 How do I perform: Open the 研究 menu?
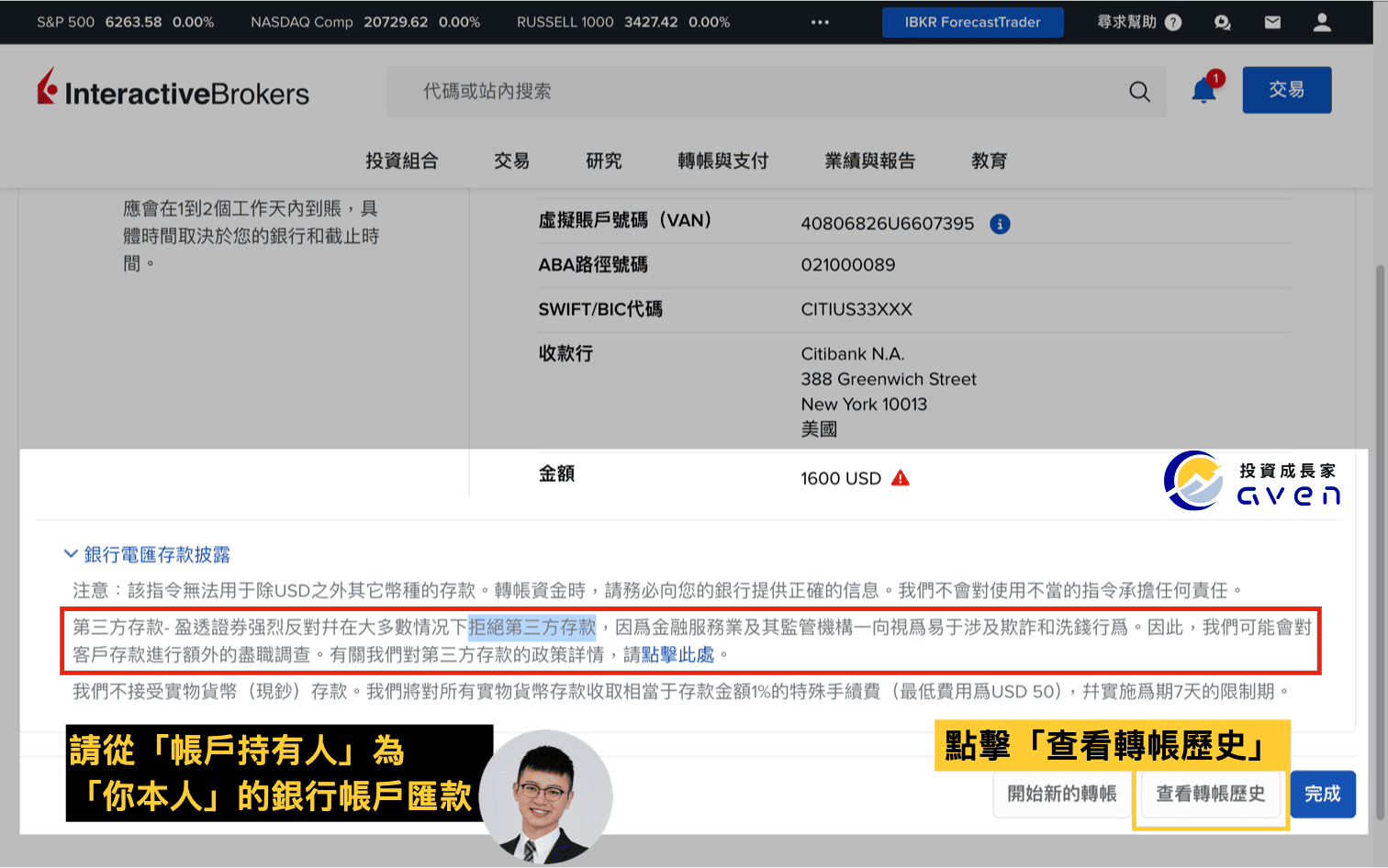point(603,161)
